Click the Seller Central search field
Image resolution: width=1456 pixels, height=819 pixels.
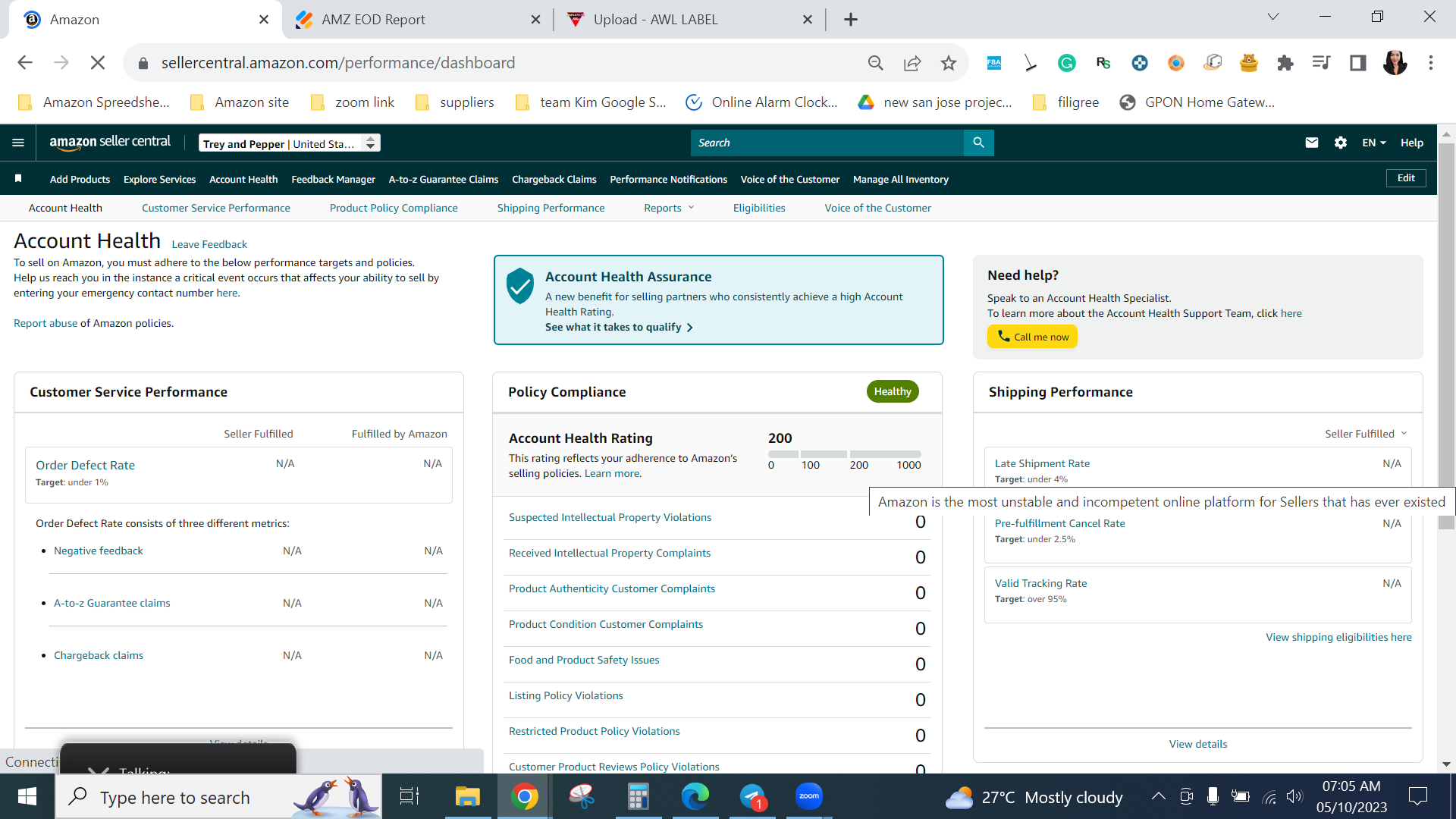click(827, 143)
